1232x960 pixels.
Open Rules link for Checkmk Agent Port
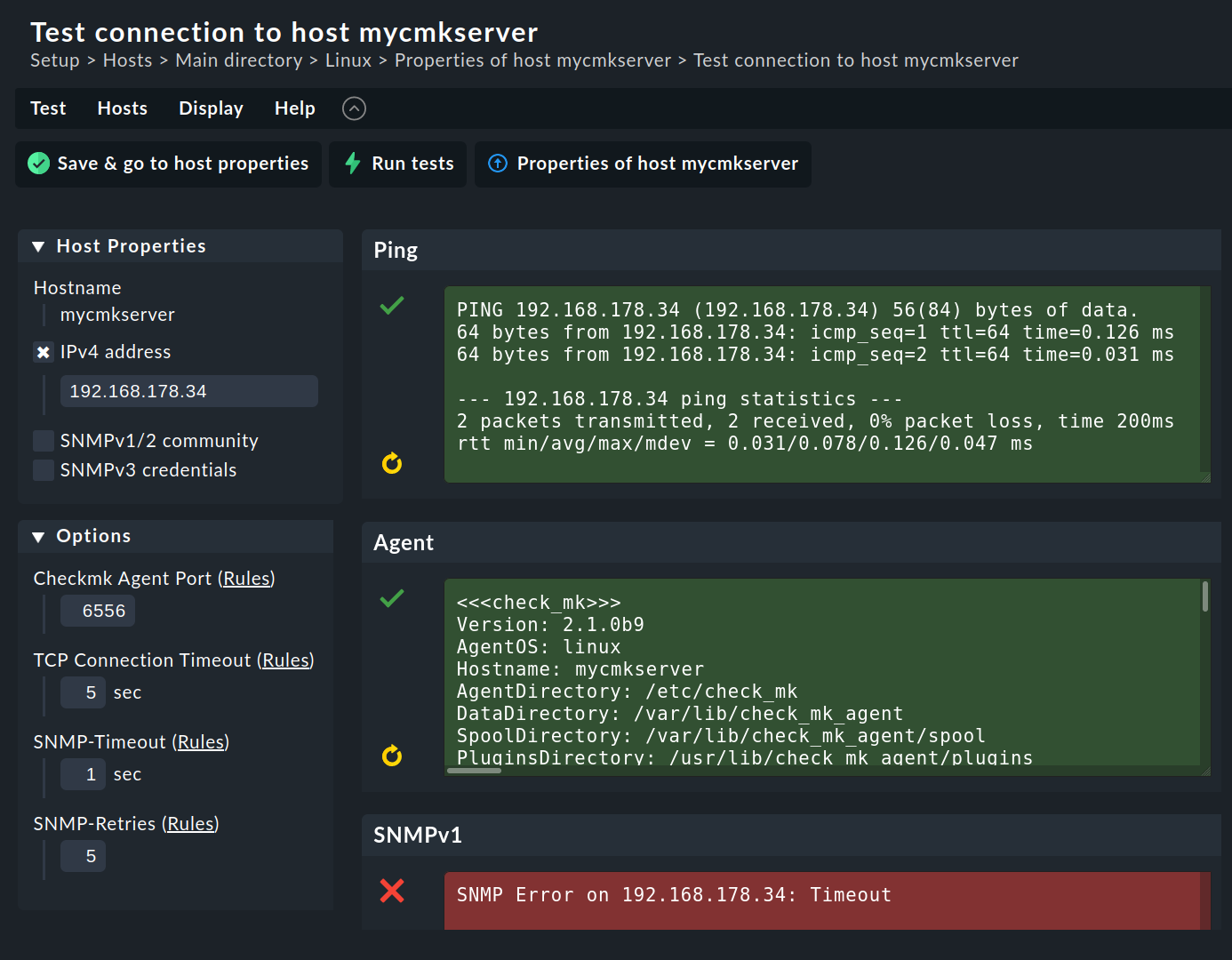point(246,579)
